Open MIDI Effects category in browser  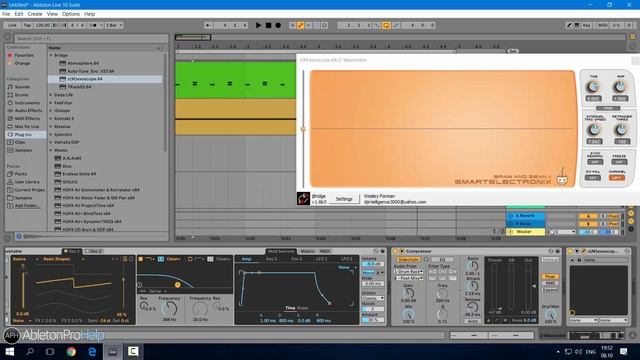pyautogui.click(x=27, y=118)
